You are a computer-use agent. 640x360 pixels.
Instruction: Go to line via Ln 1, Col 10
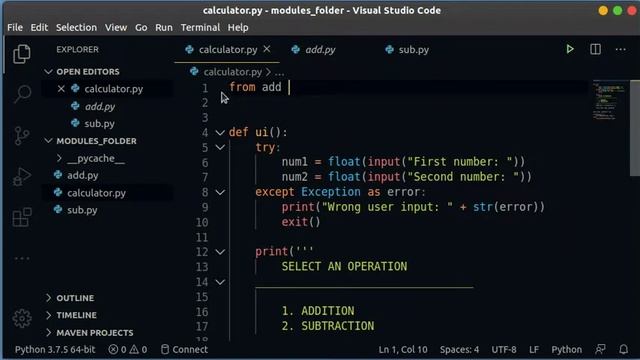[403, 349]
